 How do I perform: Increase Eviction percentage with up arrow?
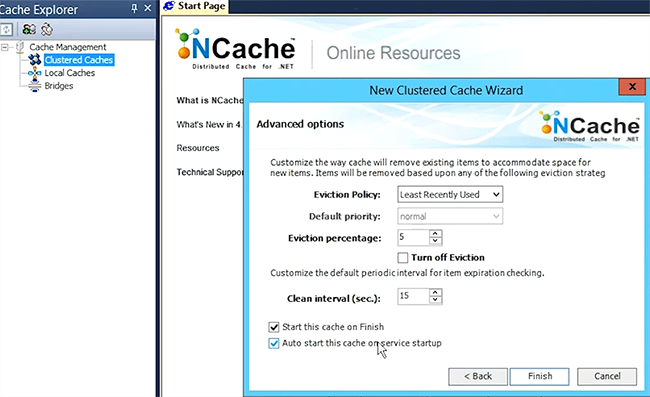click(435, 234)
